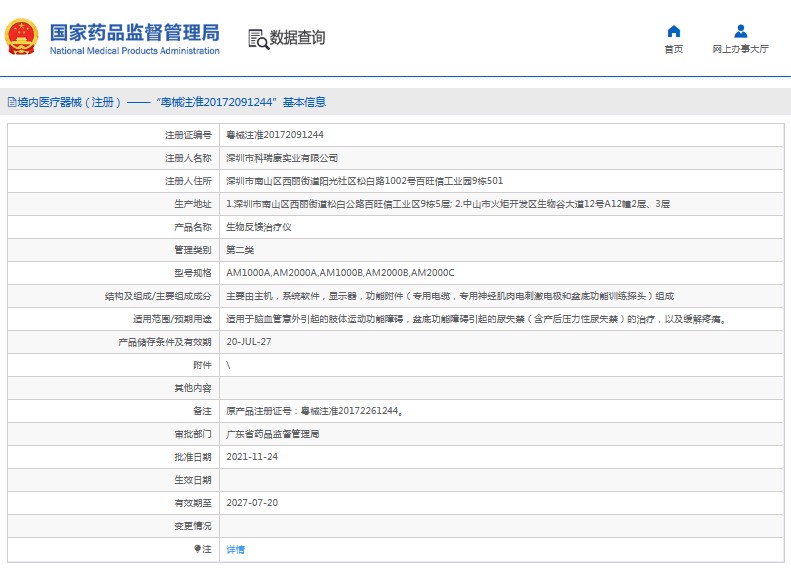Open the data query magnifier icon
Viewport: 791px width, 568px height.
tap(258, 39)
